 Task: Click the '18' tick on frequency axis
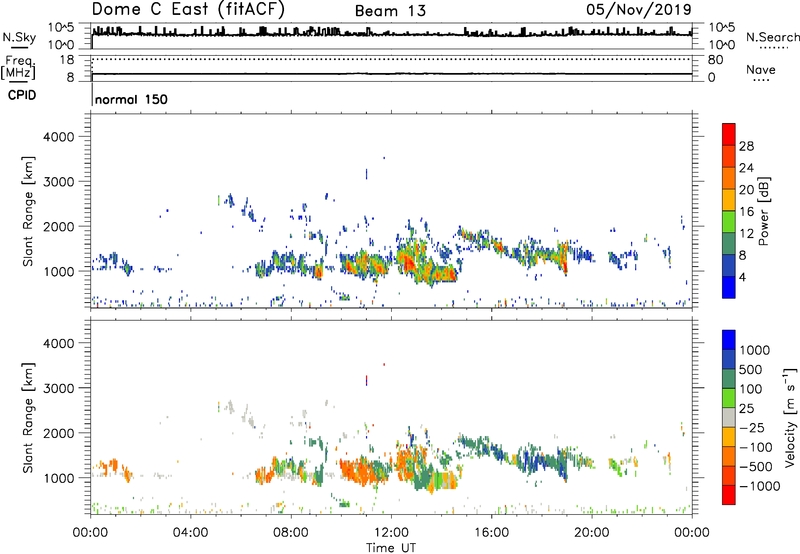pos(67,60)
